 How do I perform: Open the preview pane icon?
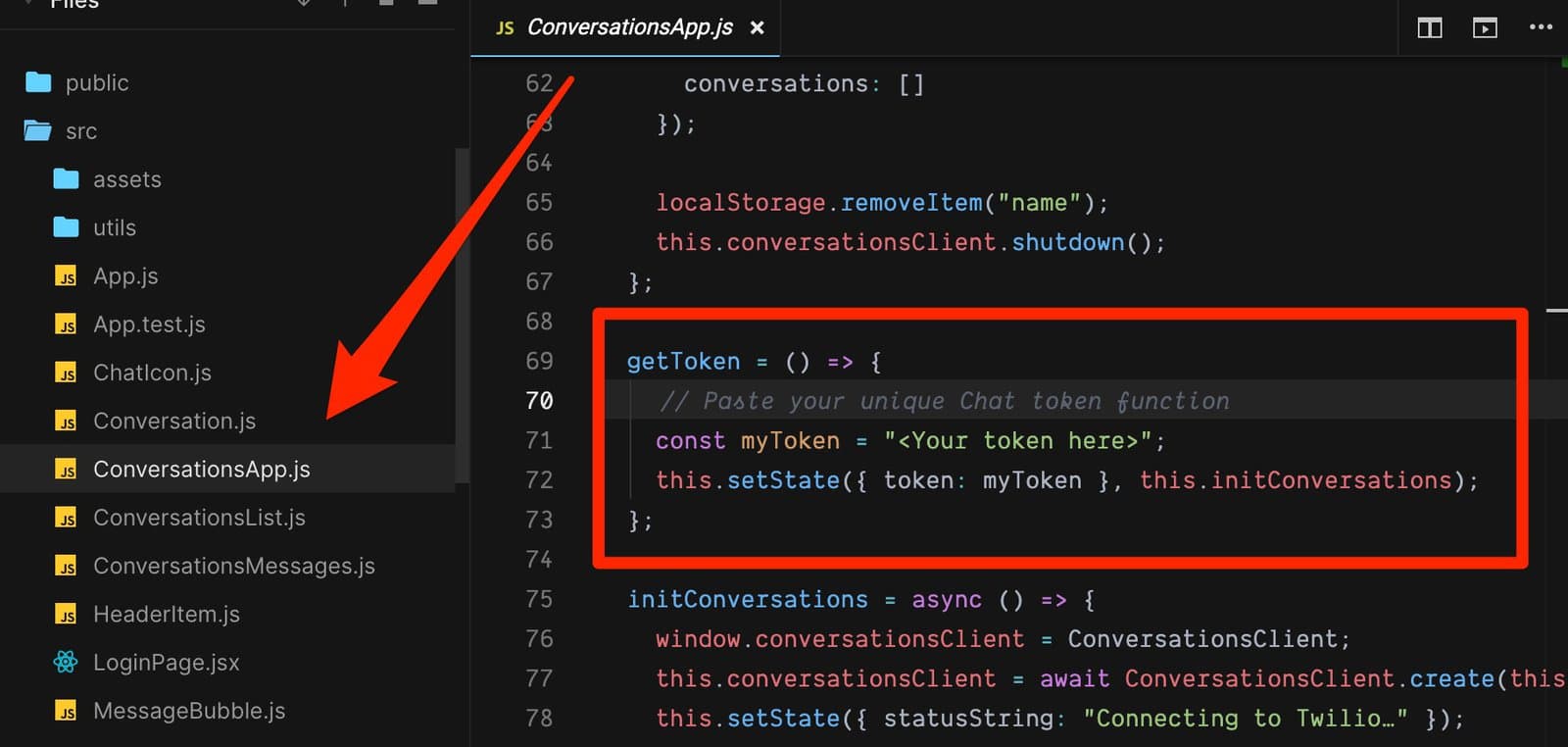(1485, 27)
